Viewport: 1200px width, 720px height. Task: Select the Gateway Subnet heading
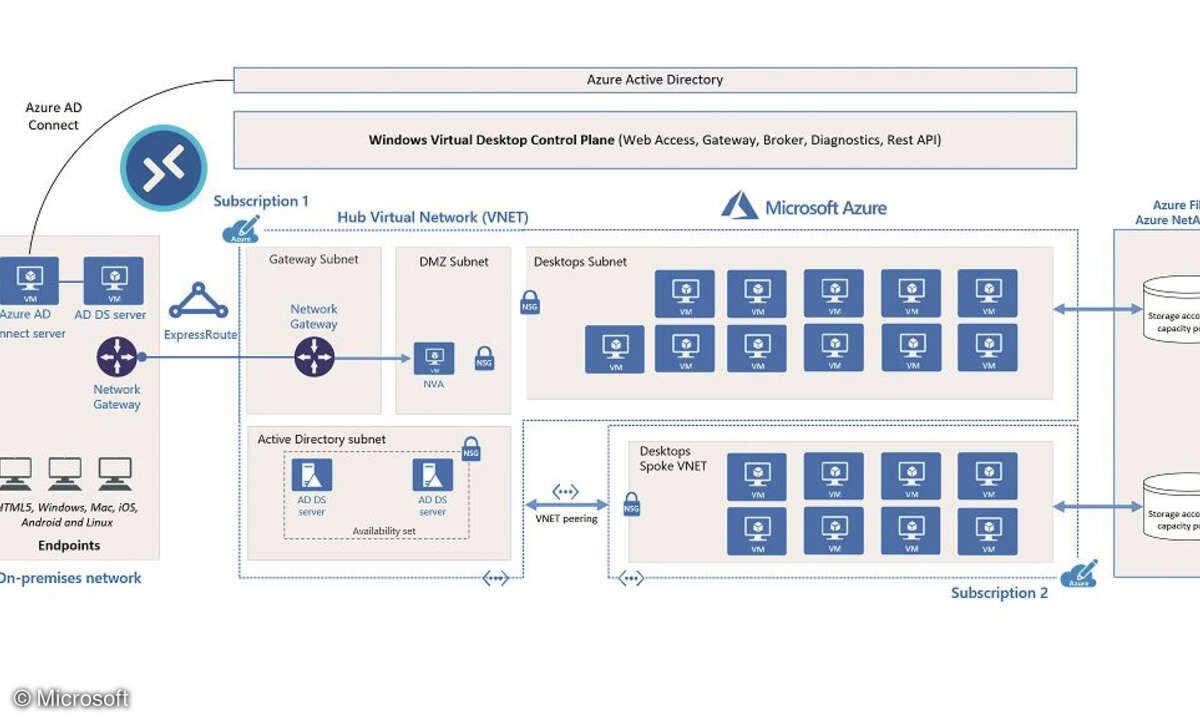[x=314, y=260]
